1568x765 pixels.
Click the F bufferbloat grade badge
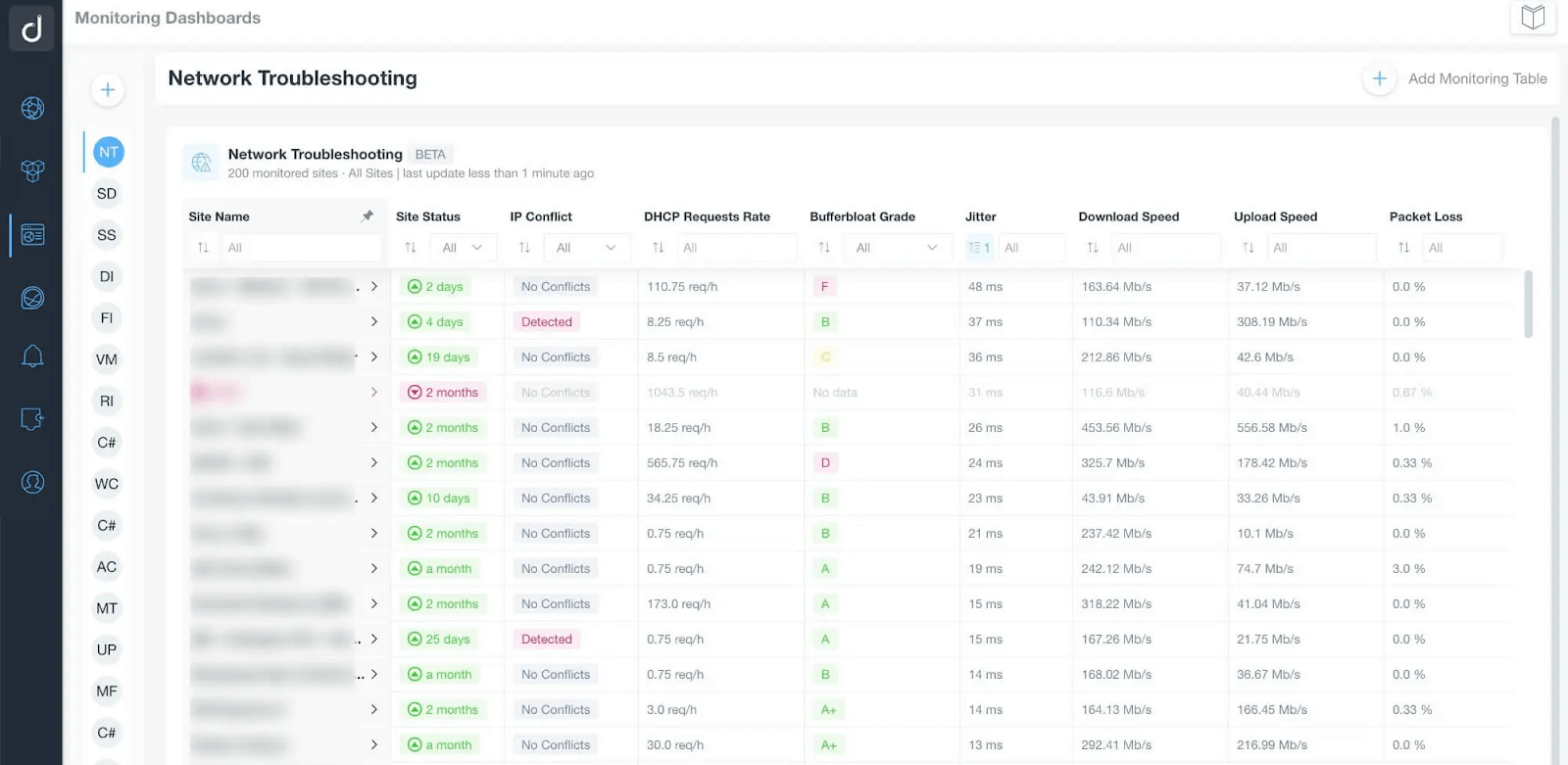(x=825, y=287)
